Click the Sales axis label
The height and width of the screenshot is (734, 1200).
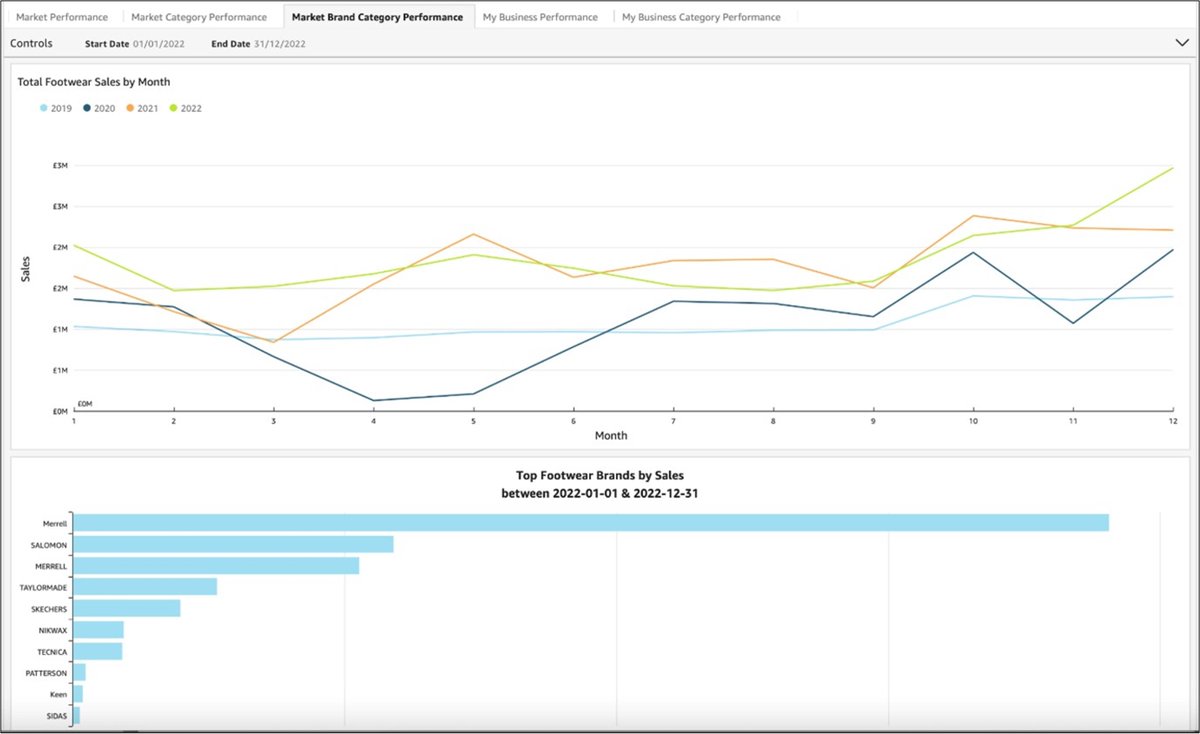[27, 268]
